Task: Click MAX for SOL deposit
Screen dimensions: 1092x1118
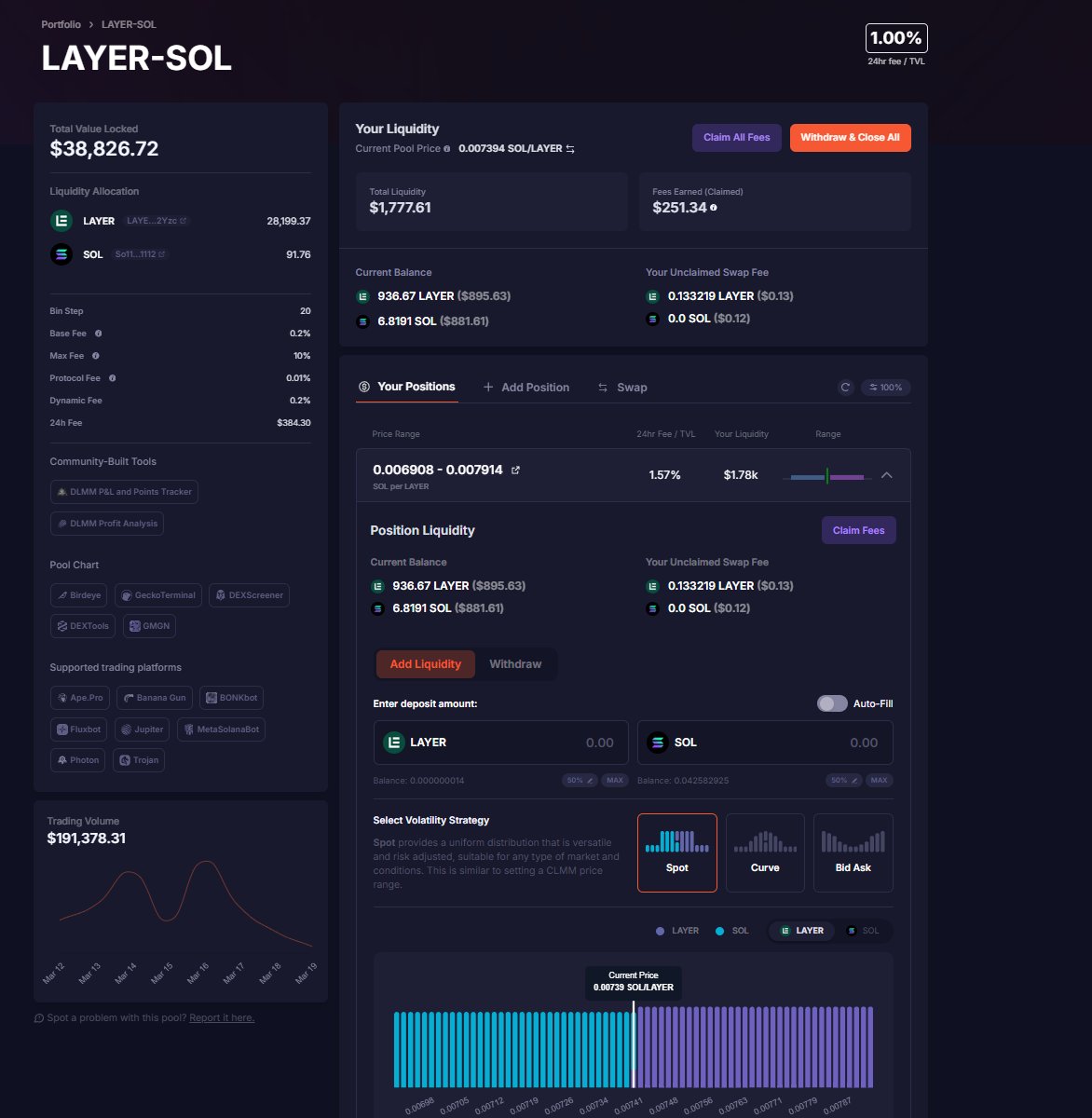Action: 879,781
